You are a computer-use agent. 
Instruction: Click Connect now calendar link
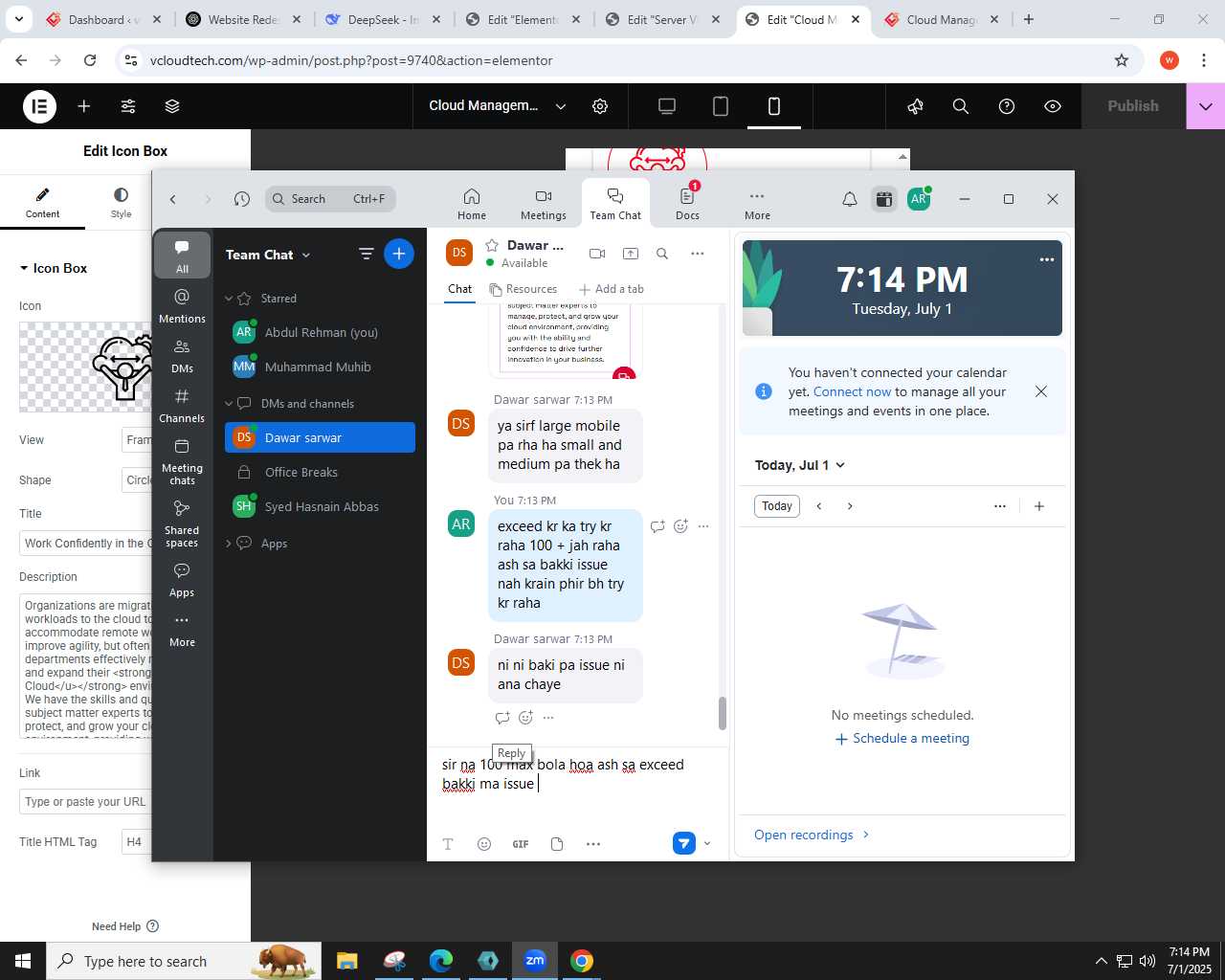coord(852,391)
